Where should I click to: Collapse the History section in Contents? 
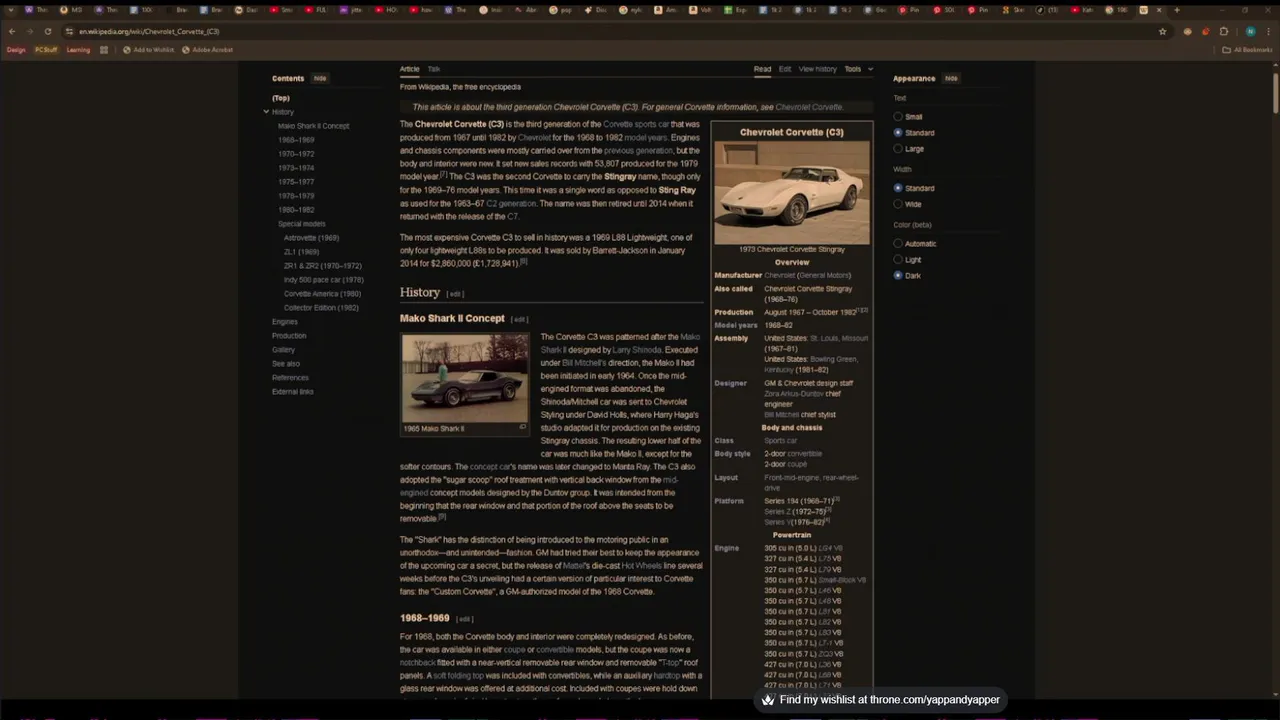click(266, 112)
